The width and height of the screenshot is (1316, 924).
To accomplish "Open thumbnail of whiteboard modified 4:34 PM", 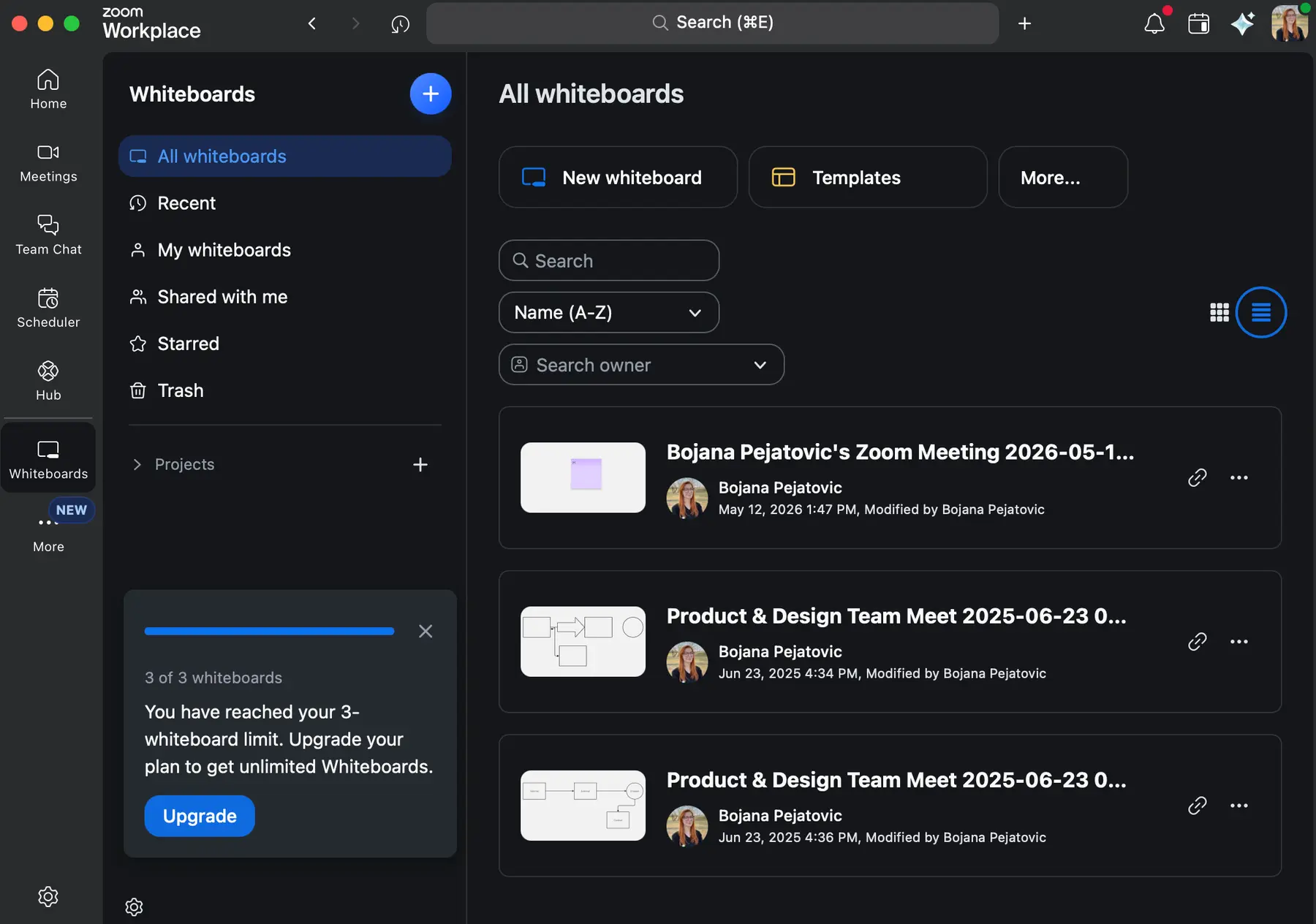I will point(583,641).
